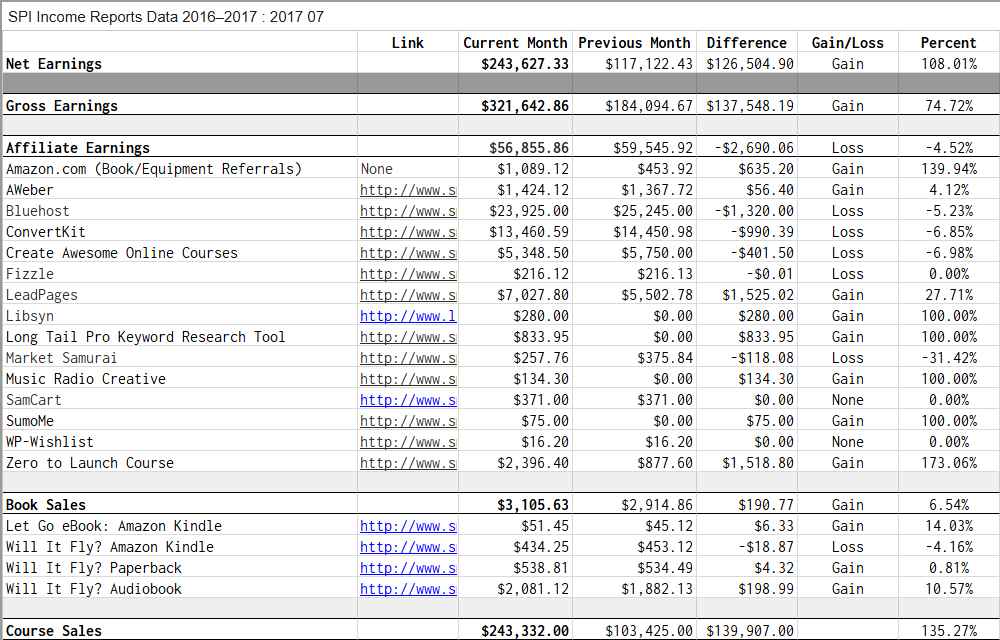Select the $117,122.43 previous month cell
Image resolution: width=1000 pixels, height=640 pixels.
pos(649,64)
